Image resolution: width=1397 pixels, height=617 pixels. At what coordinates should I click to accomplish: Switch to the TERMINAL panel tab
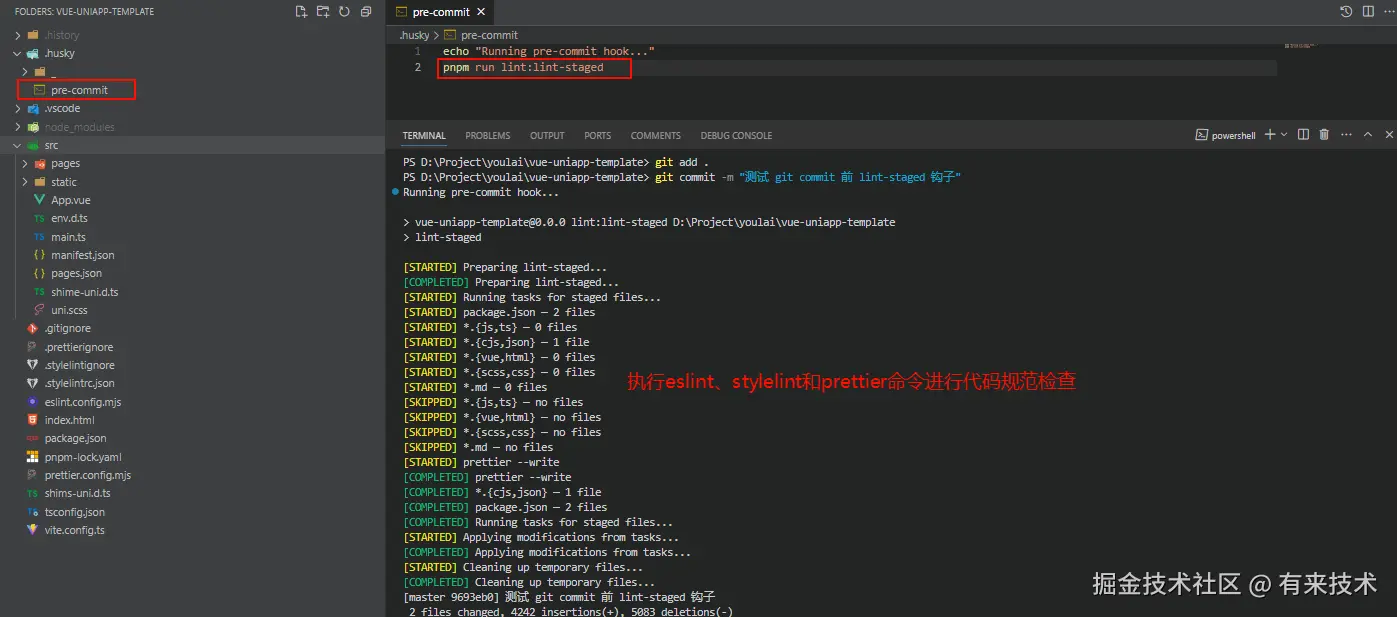(x=424, y=135)
